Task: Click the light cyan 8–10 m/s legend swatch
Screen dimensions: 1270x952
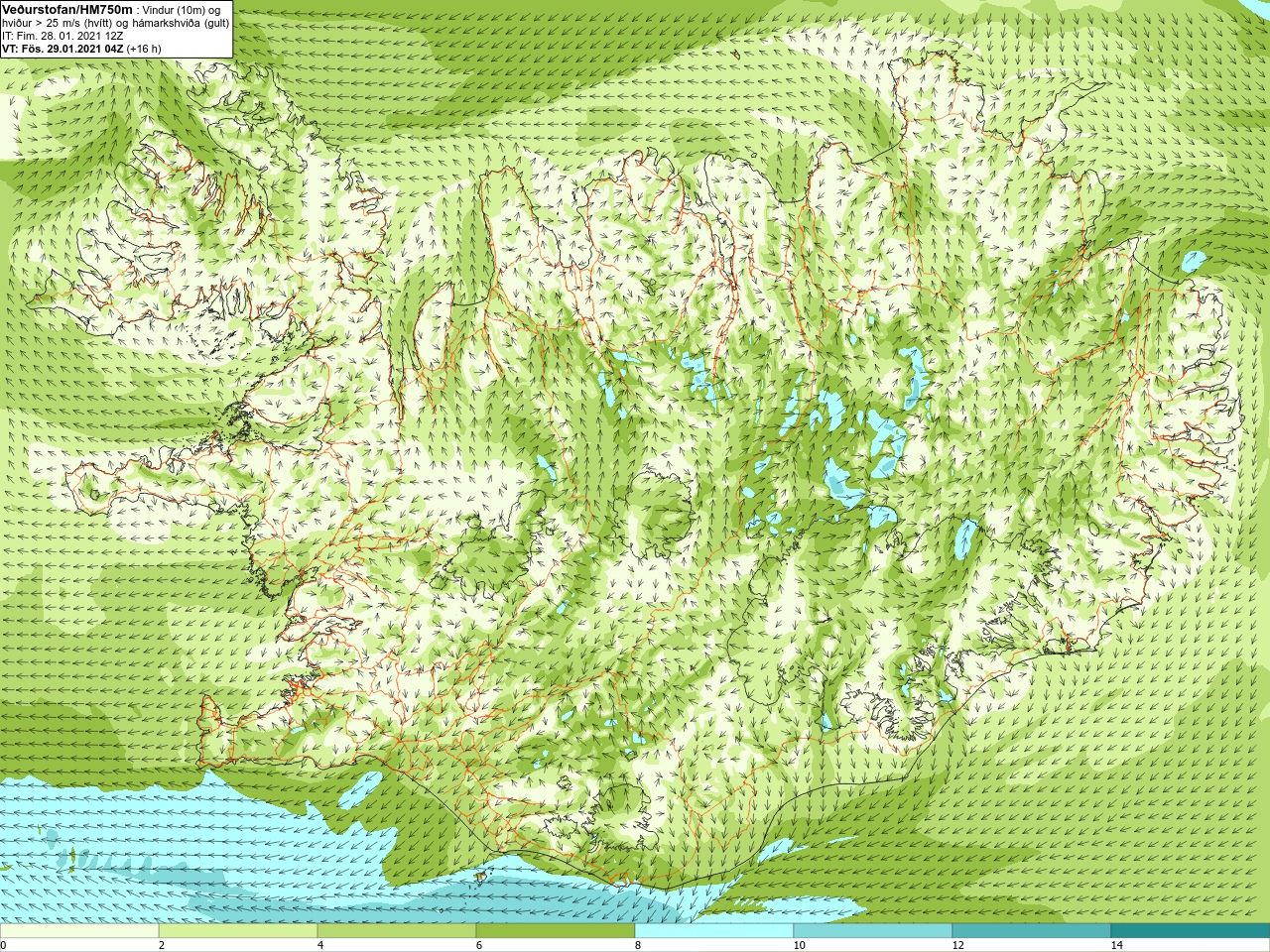Action: pyautogui.click(x=714, y=931)
